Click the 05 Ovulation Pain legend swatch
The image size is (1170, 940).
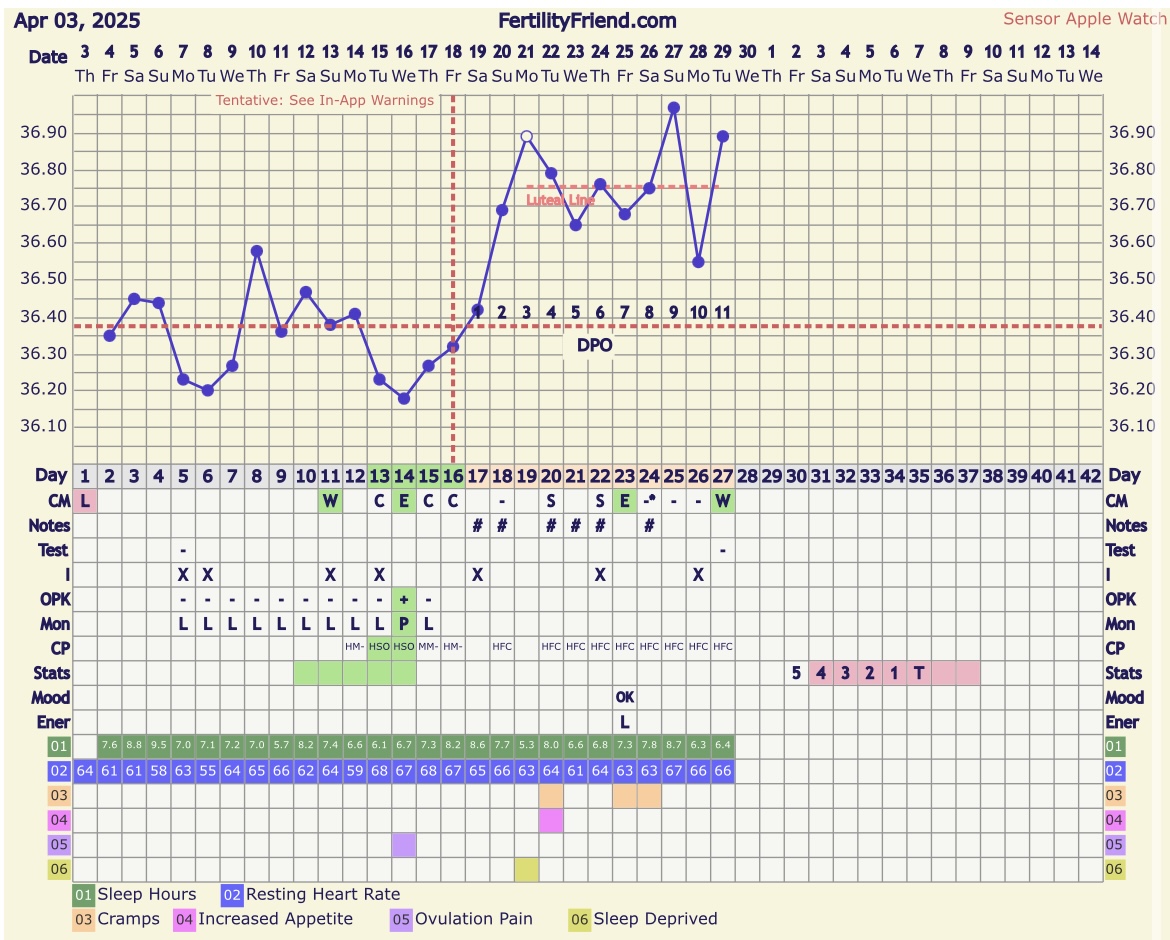tap(401, 919)
